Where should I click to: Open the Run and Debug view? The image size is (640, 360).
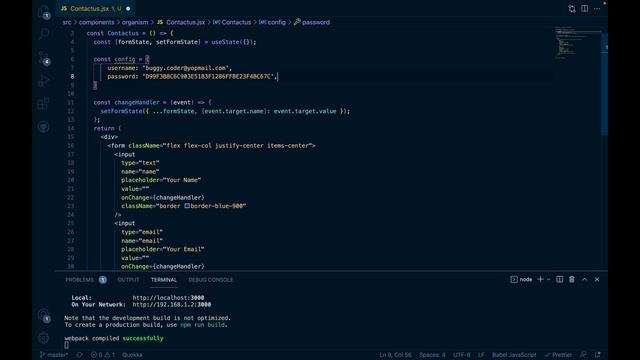[x=44, y=80]
